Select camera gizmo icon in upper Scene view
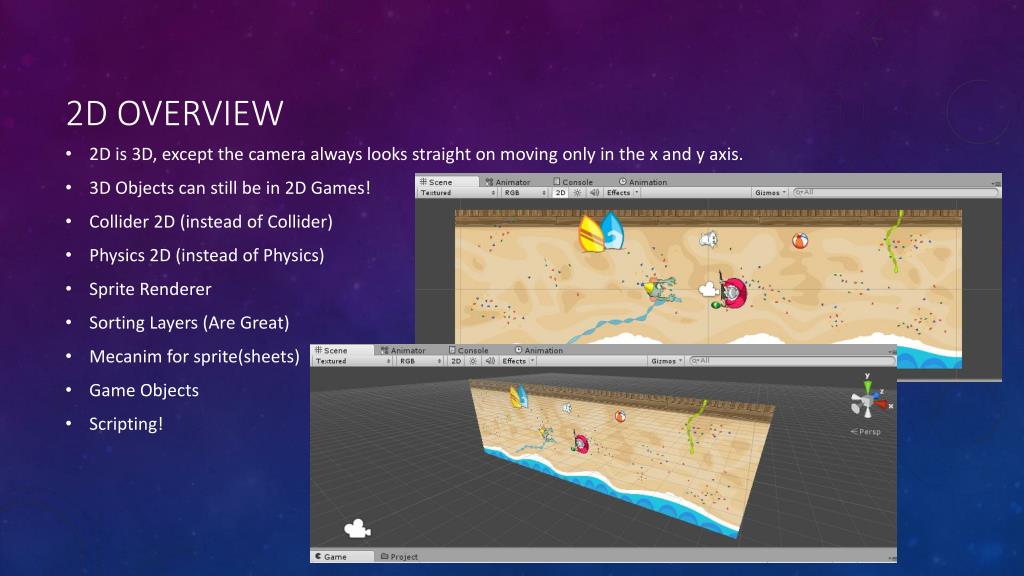The height and width of the screenshot is (576, 1024). (x=709, y=288)
